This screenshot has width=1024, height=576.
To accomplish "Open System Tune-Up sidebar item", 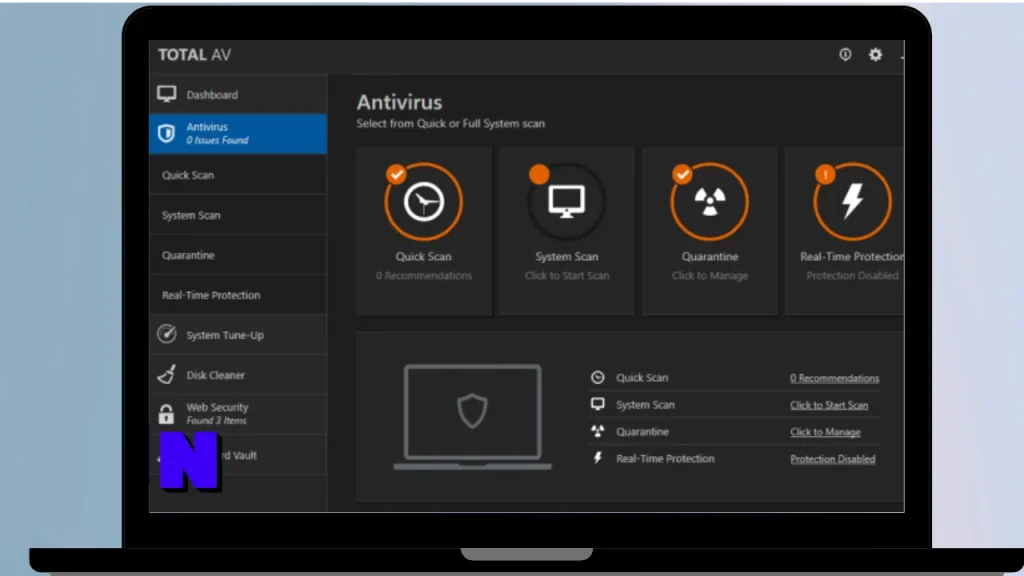I will [x=238, y=334].
